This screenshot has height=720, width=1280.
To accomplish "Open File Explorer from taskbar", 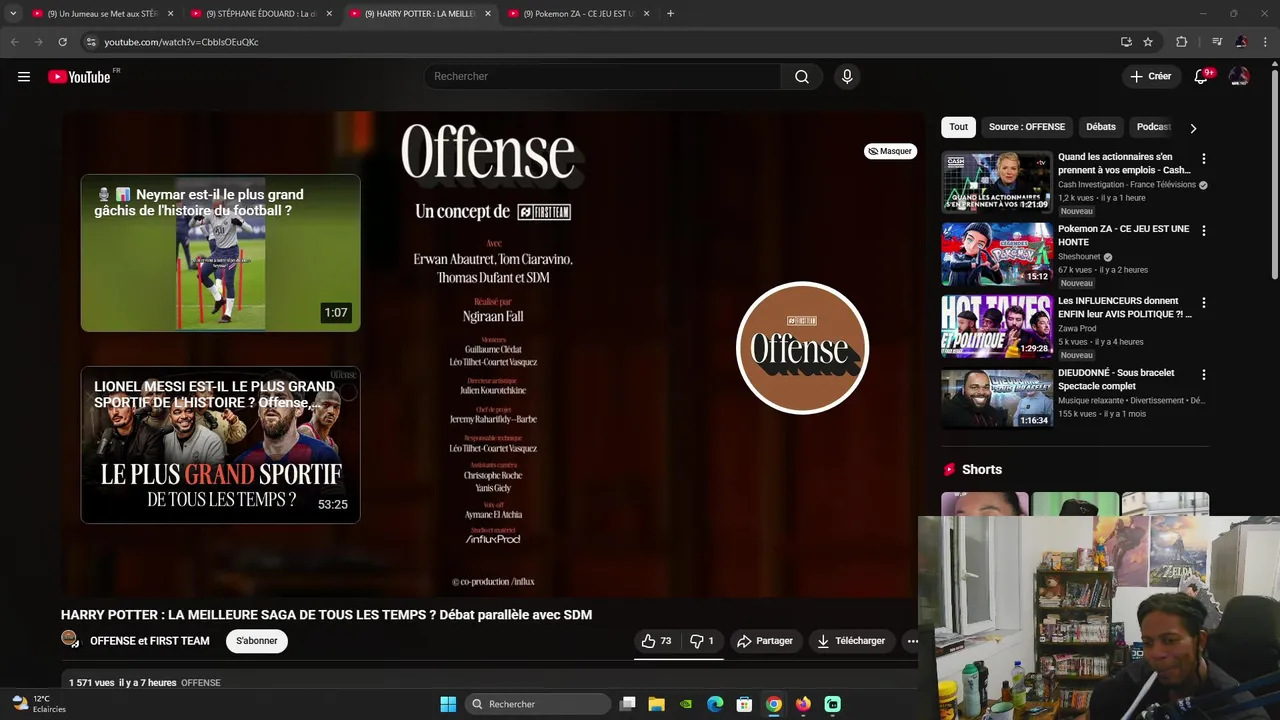I will (x=656, y=704).
